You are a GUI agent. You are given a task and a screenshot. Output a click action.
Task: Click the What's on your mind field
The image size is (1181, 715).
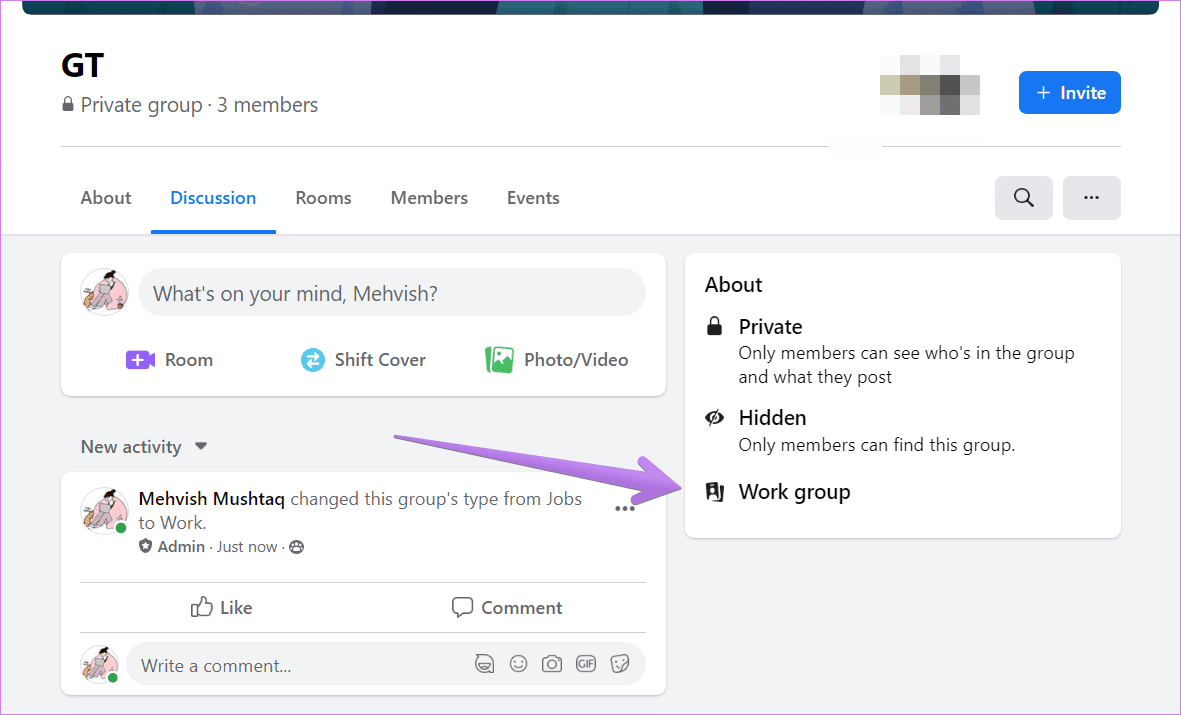[392, 293]
